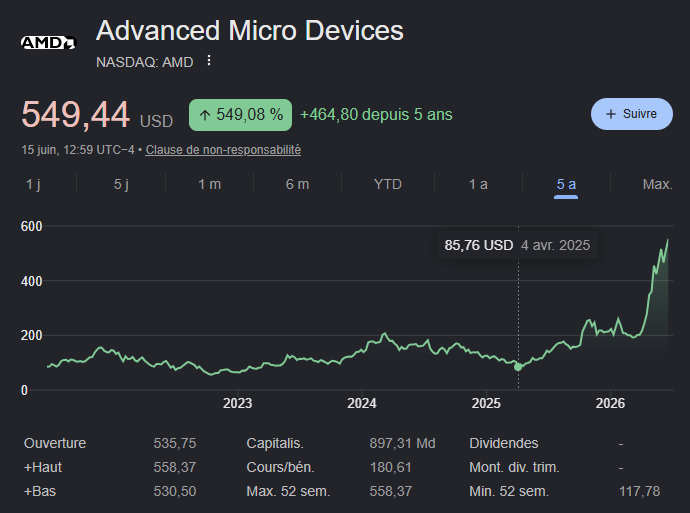The height and width of the screenshot is (513, 690).
Task: Click the +Haut value 558,37
Action: (x=175, y=467)
